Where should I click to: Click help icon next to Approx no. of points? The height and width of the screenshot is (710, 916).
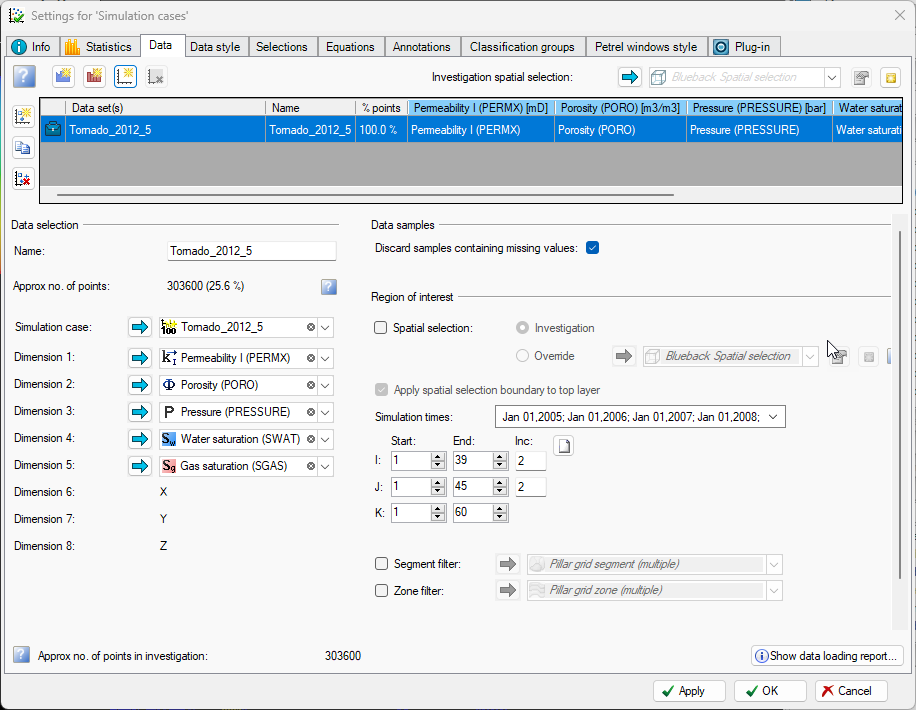pos(329,287)
